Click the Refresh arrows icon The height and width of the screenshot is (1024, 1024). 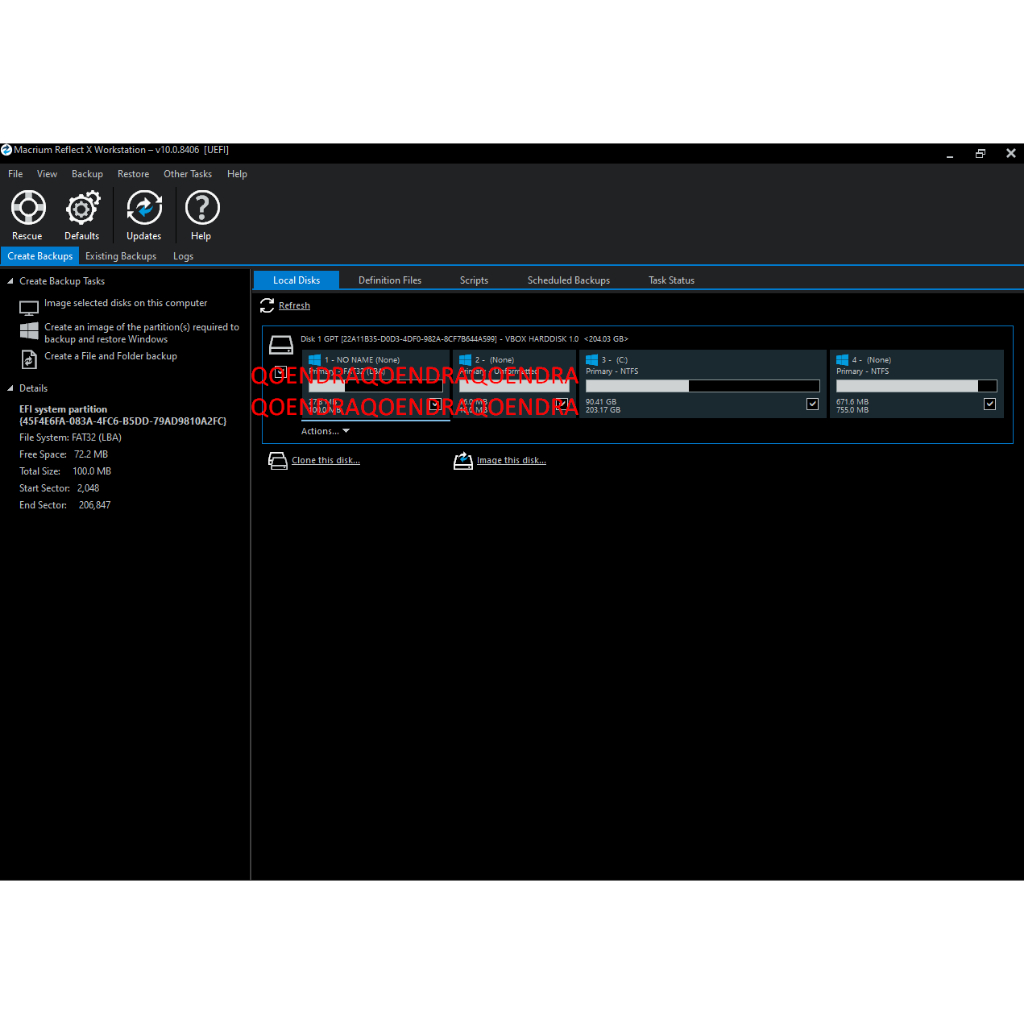[267, 305]
